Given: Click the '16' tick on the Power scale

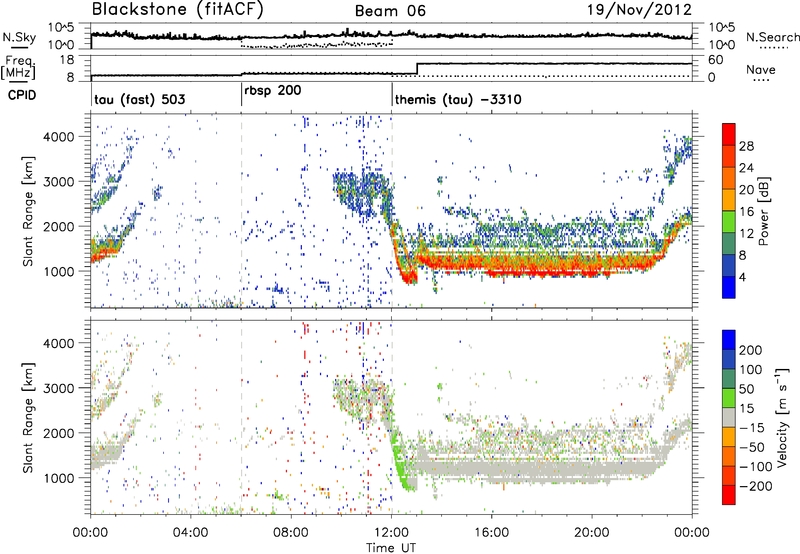Looking at the screenshot, I should (746, 212).
